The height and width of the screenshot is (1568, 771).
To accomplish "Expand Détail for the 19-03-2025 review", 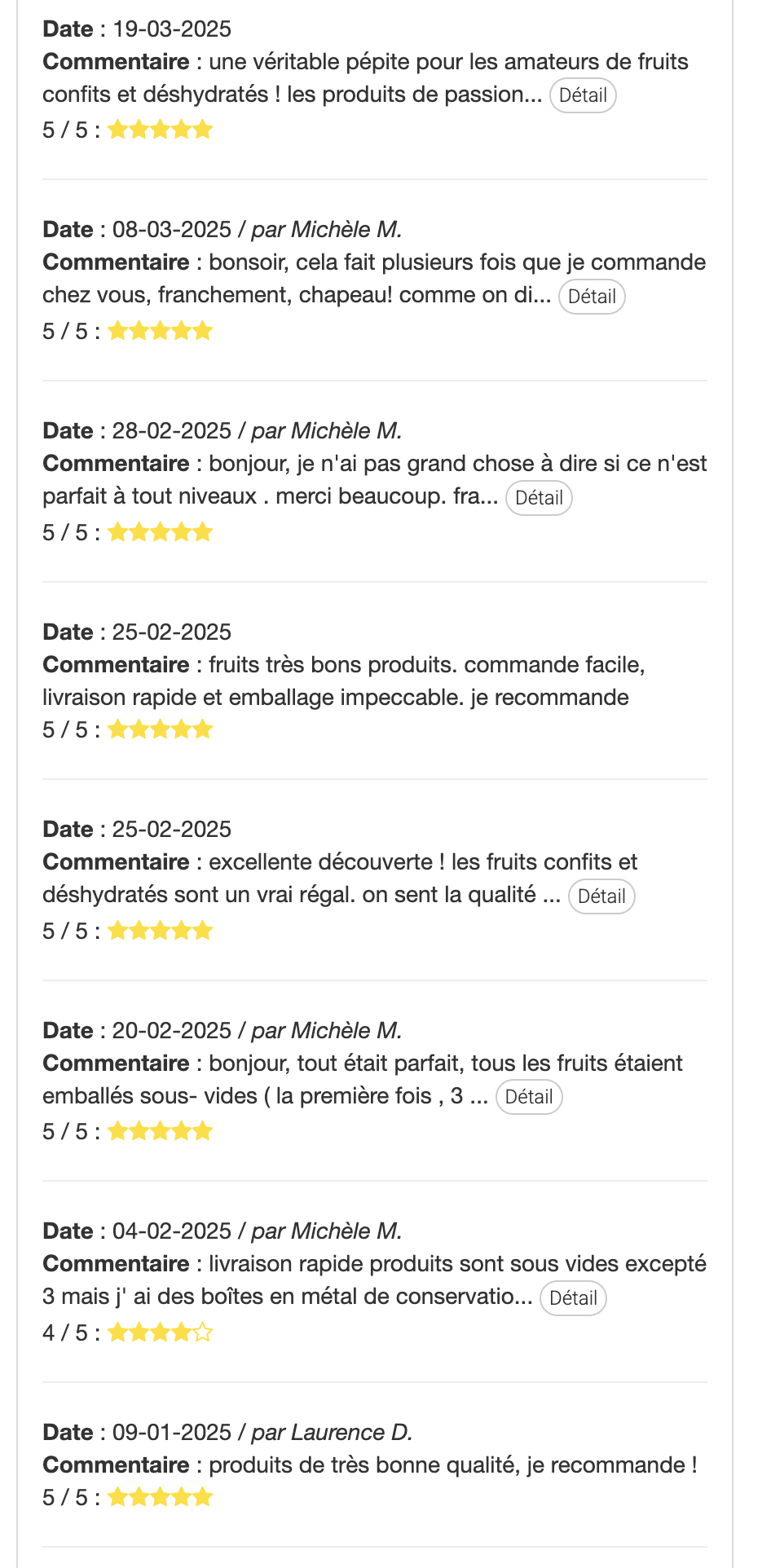I will 583,95.
